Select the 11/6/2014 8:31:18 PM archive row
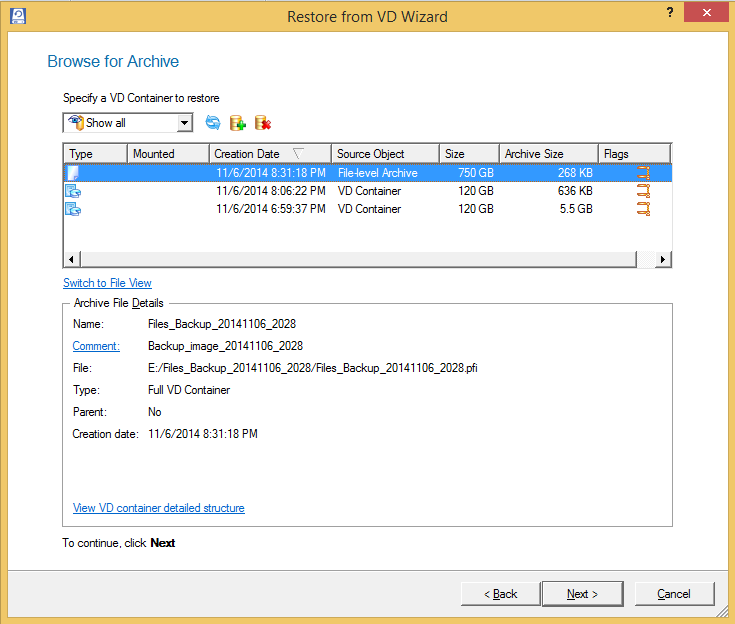 coord(368,173)
